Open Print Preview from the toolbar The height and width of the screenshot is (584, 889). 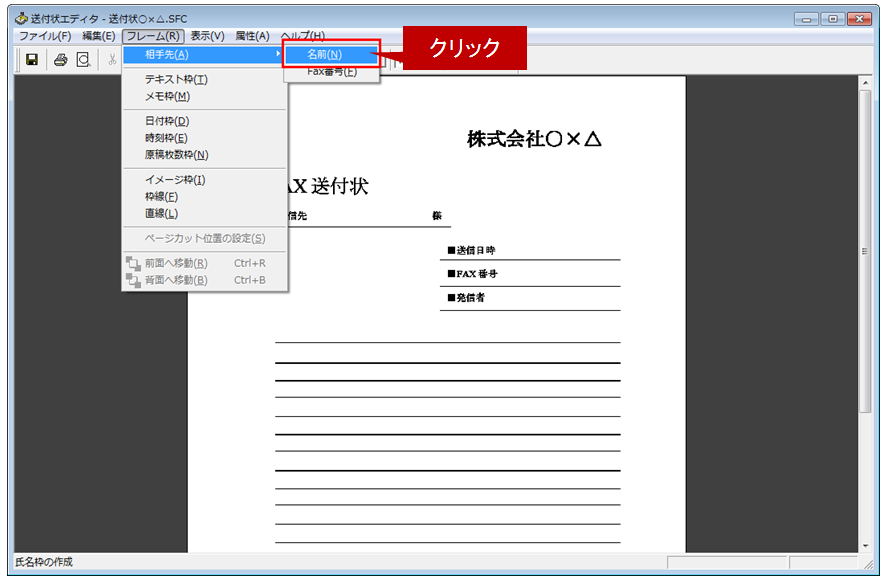(83, 59)
